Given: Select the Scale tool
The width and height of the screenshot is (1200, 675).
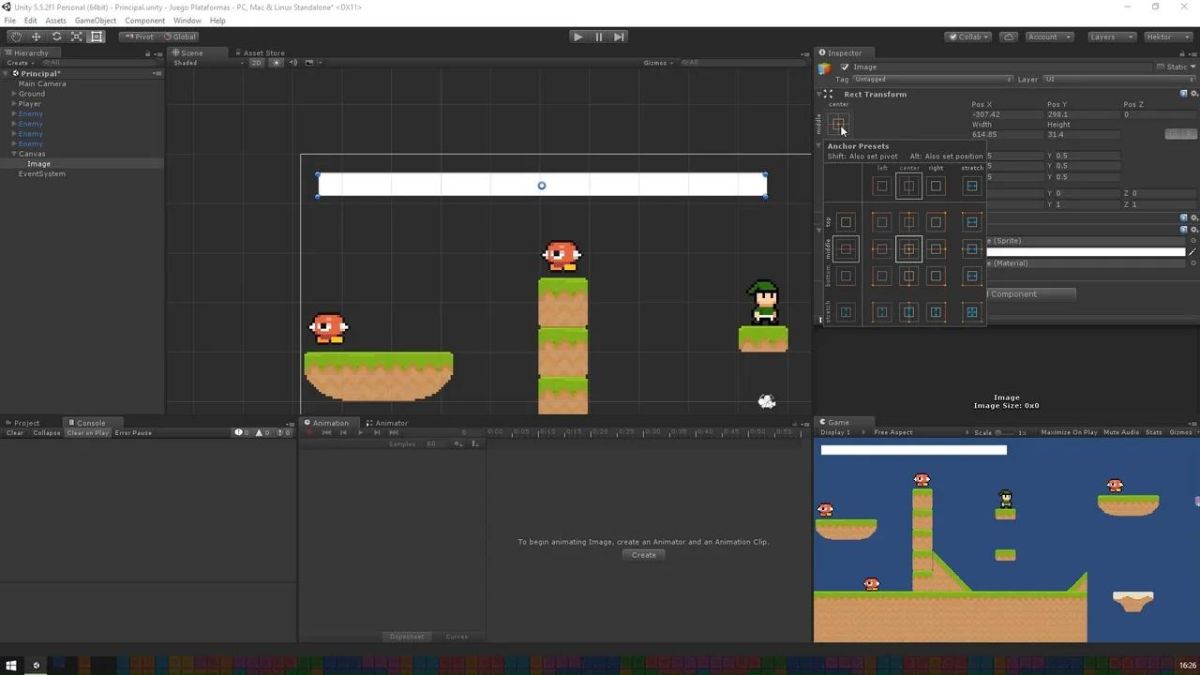Looking at the screenshot, I should pos(76,37).
